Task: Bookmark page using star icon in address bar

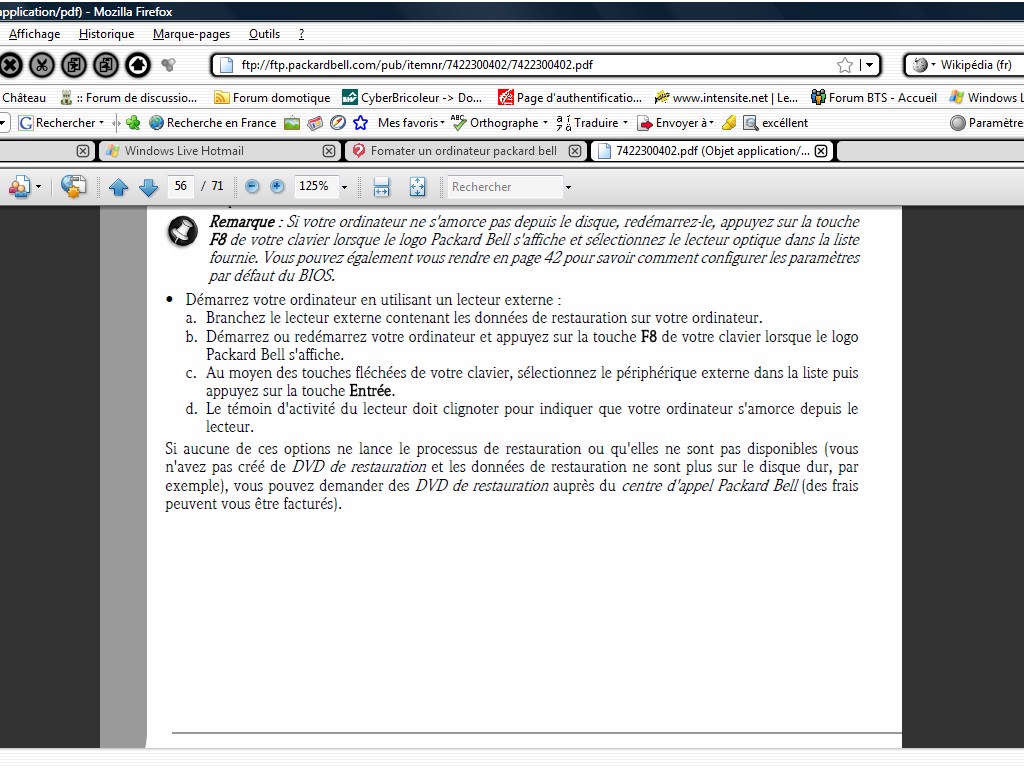Action: pyautogui.click(x=845, y=65)
